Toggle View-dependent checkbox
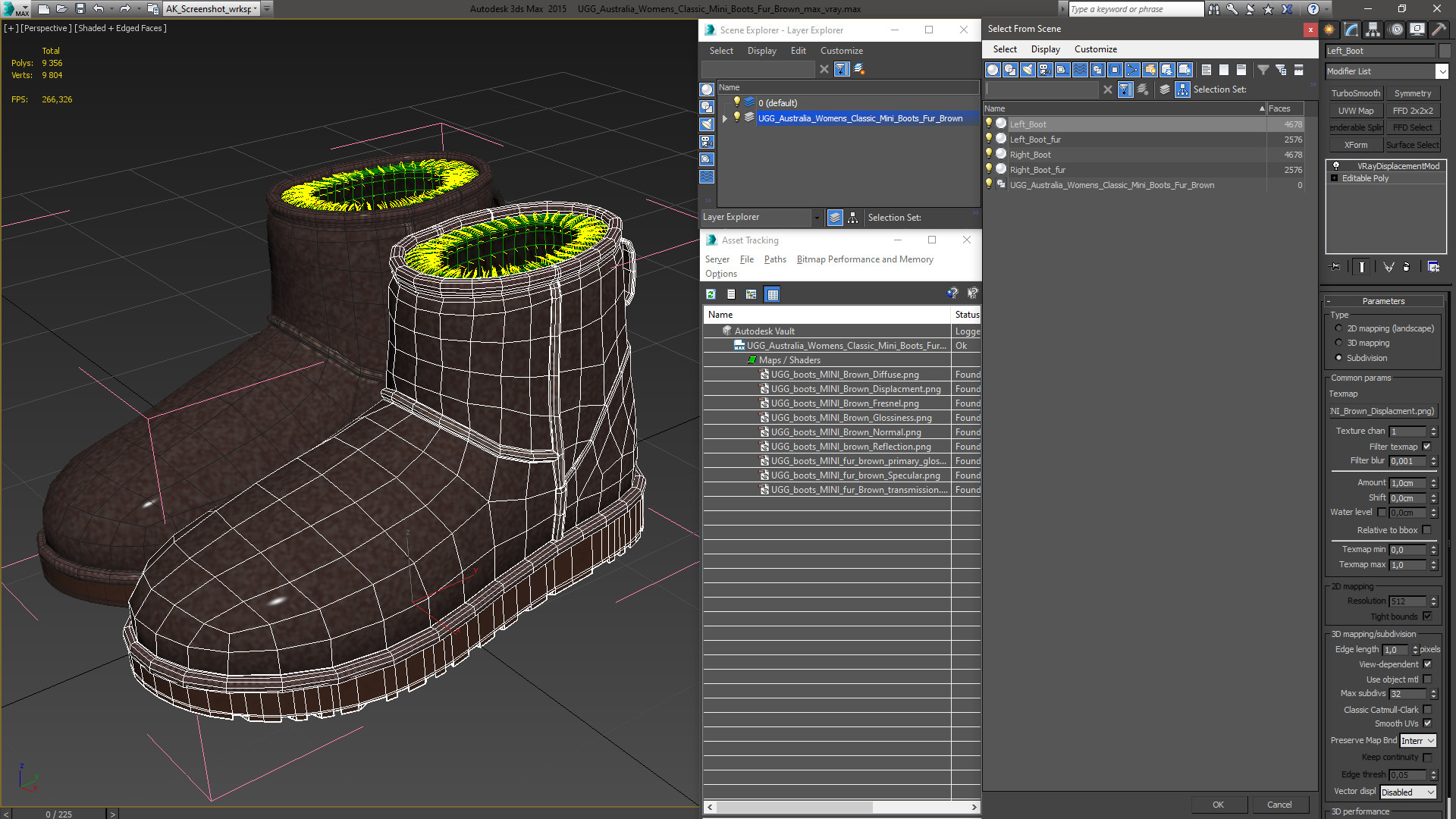This screenshot has width=1456, height=819. (1427, 664)
